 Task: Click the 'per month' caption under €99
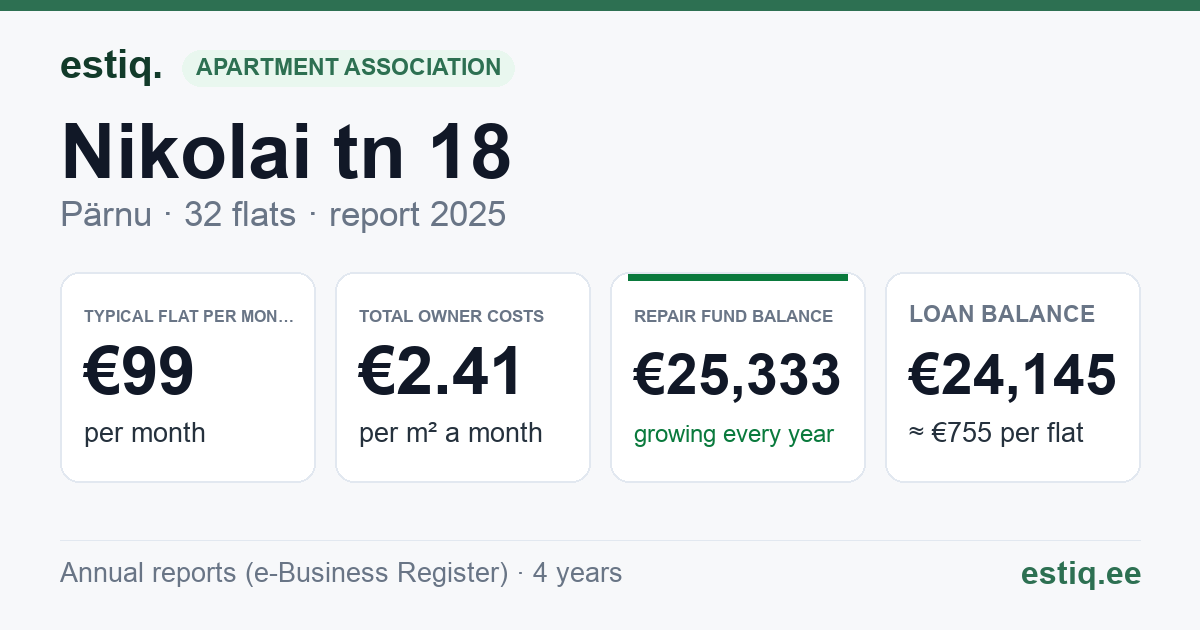[x=145, y=433]
